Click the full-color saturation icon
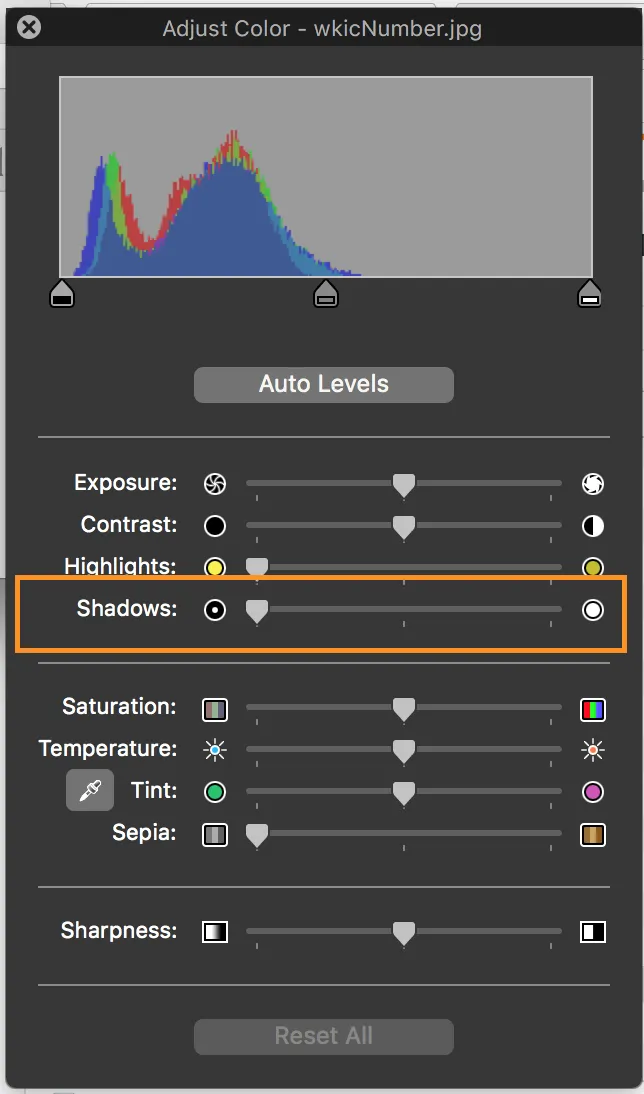 593,710
